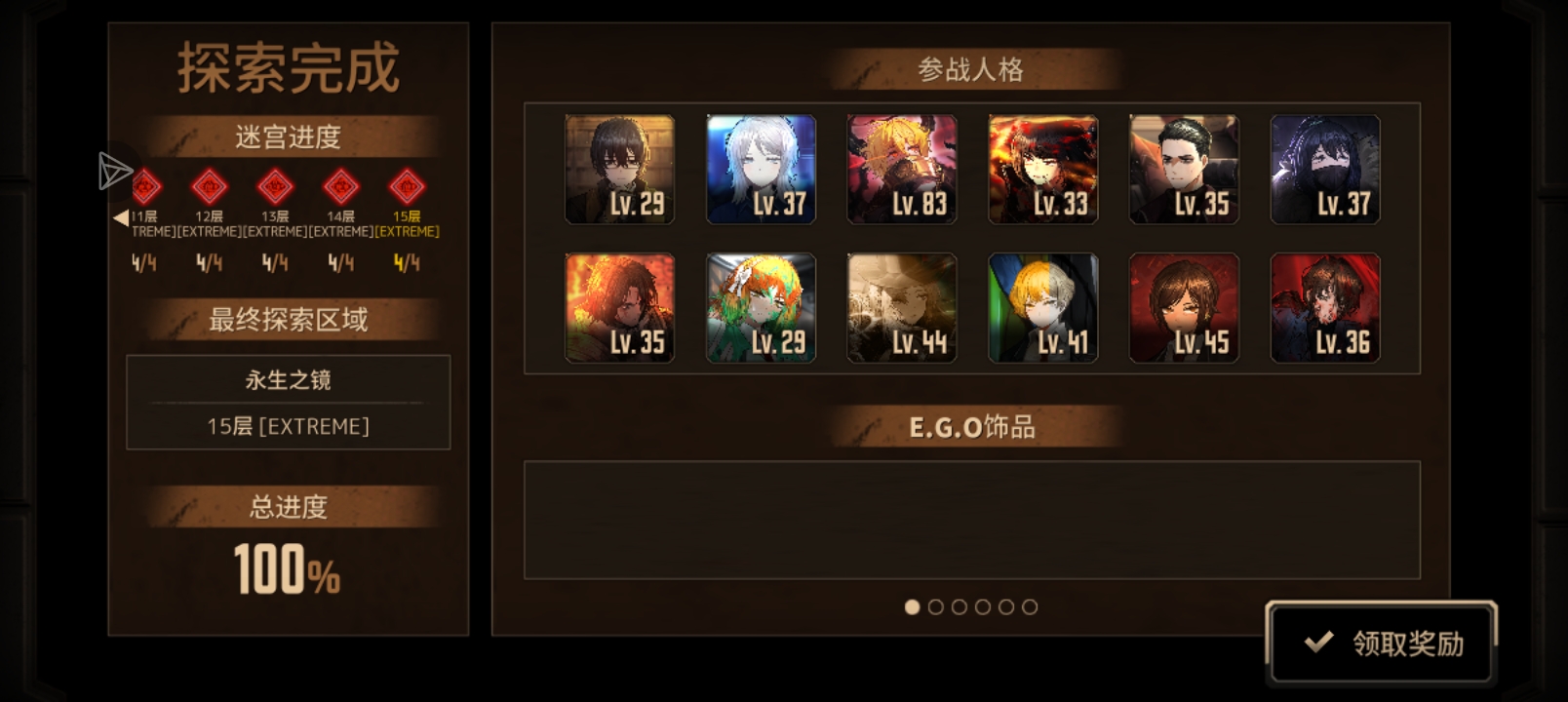Viewport: 1568px width, 702px height.
Task: Select the Lv. 29 glasses character portrait
Action: (x=620, y=170)
